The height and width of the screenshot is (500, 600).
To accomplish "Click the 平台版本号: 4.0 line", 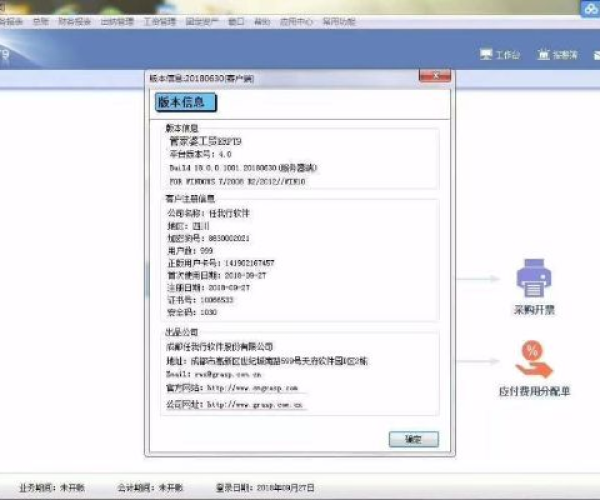I will click(201, 155).
